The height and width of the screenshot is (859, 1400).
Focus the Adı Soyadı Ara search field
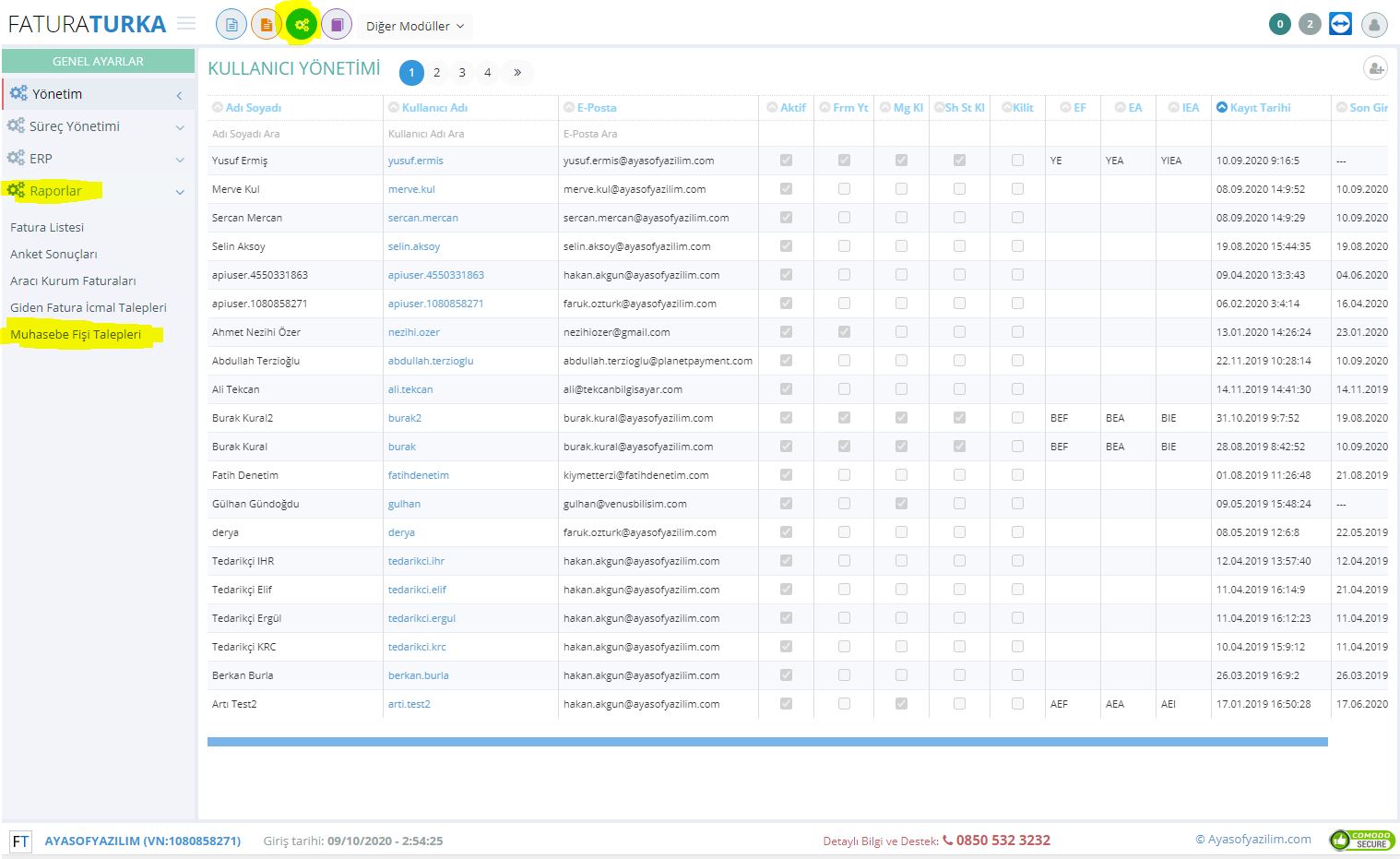click(295, 134)
